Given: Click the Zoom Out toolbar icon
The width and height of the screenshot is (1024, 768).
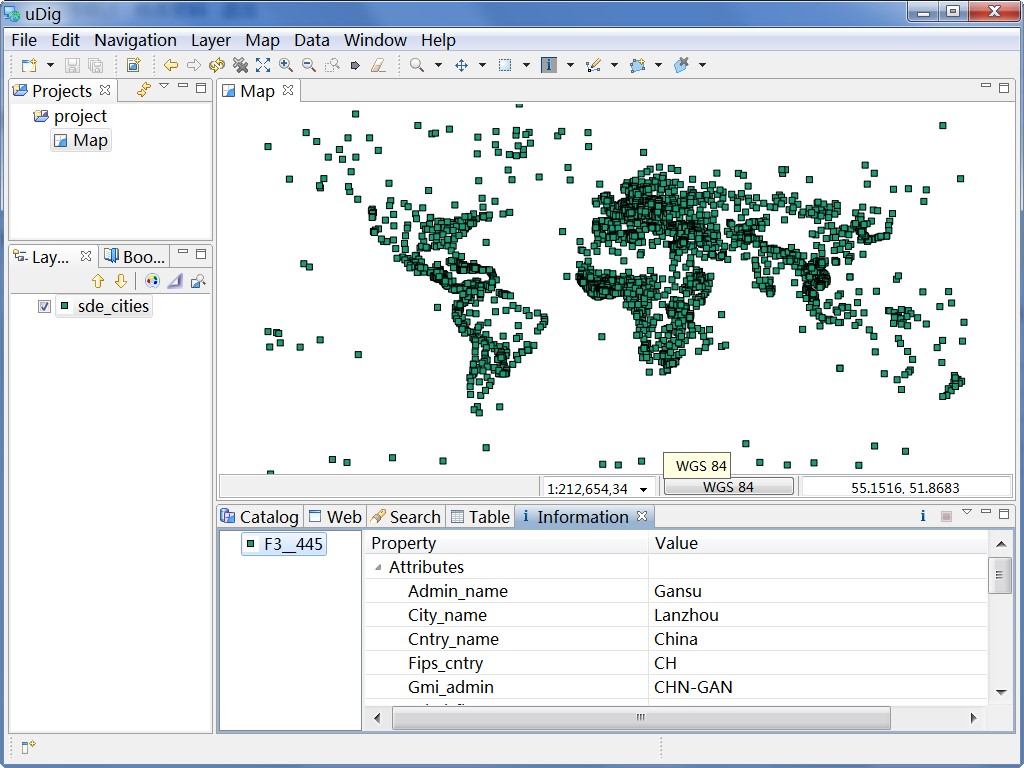Looking at the screenshot, I should 309,65.
